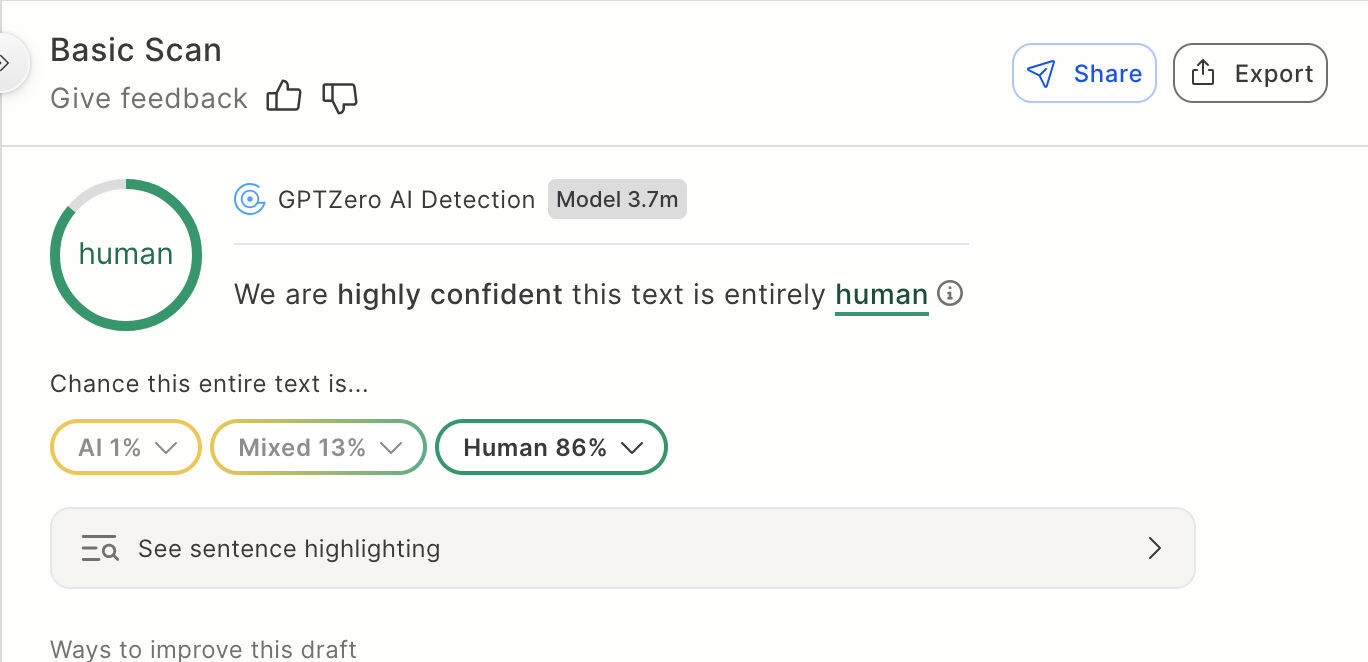The width and height of the screenshot is (1368, 662).
Task: Expand the Human 86% dropdown
Action: (551, 447)
